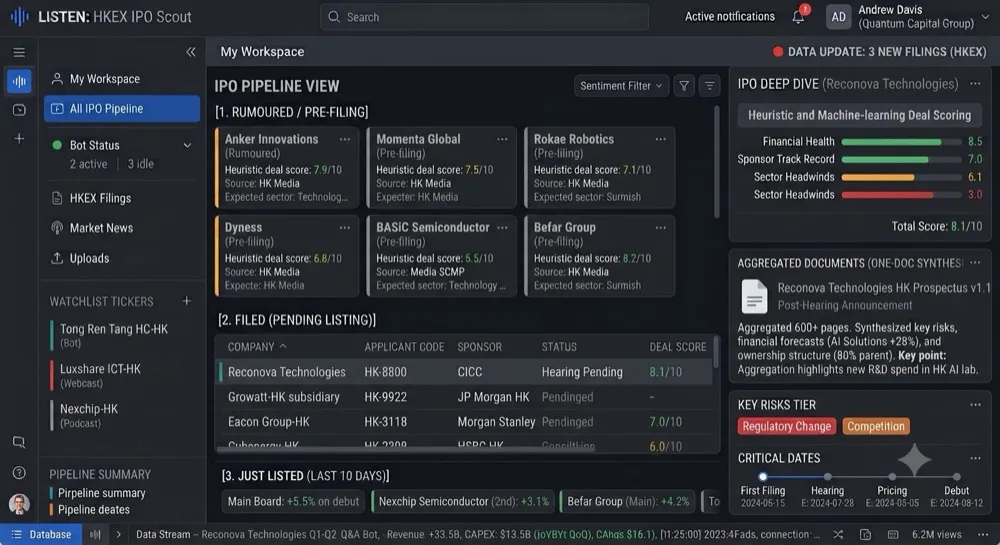Image resolution: width=1000 pixels, height=545 pixels.
Task: Open the user account dropdown chevron
Action: pos(986,17)
